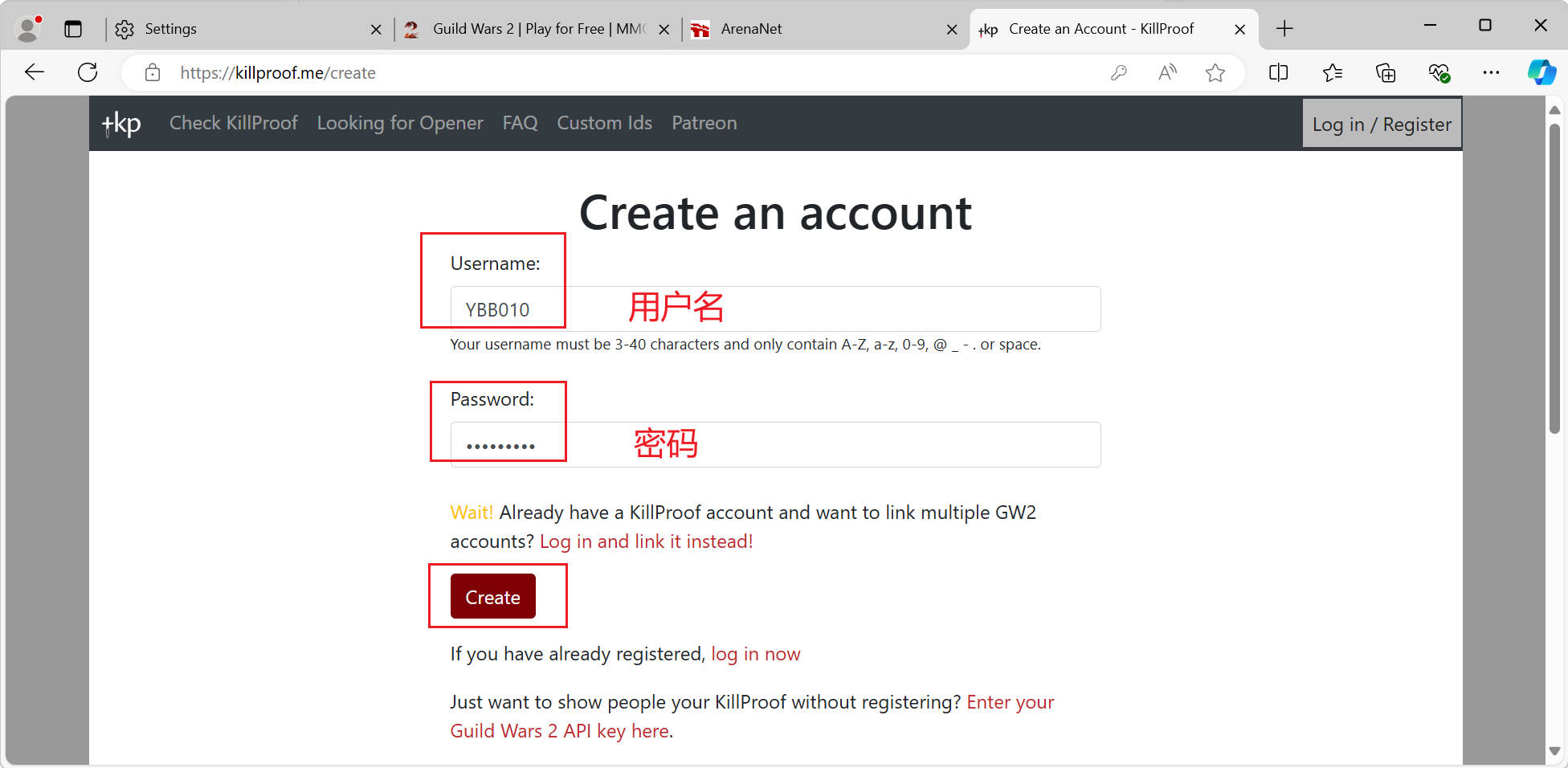Click the 'Username:' label
Viewport: 1568px width, 768px height.
pyautogui.click(x=495, y=263)
